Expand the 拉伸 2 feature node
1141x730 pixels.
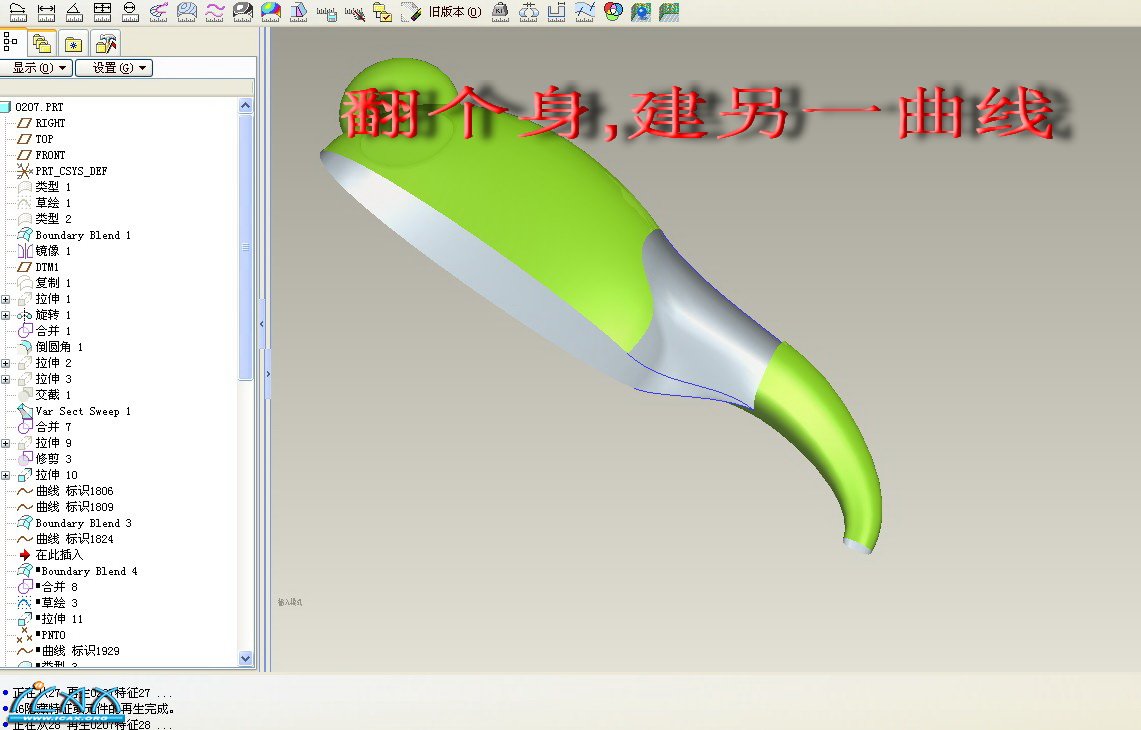click(x=6, y=363)
